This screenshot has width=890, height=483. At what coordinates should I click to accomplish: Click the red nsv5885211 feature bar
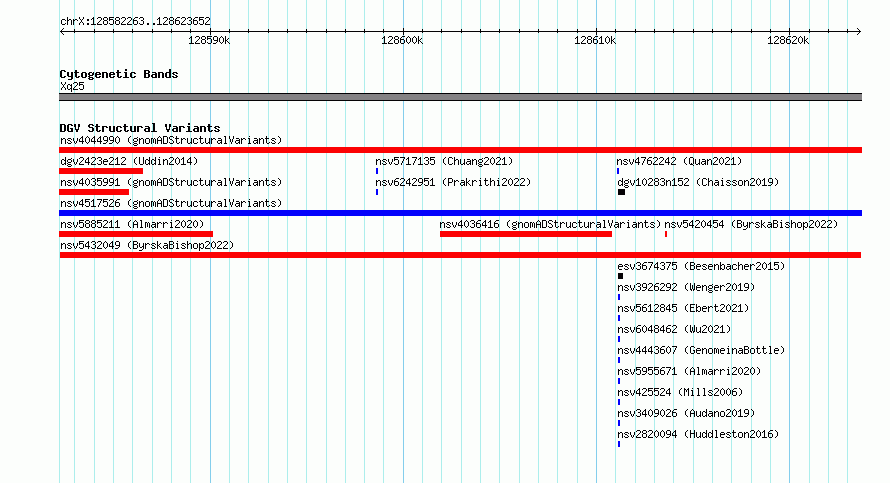(136, 234)
